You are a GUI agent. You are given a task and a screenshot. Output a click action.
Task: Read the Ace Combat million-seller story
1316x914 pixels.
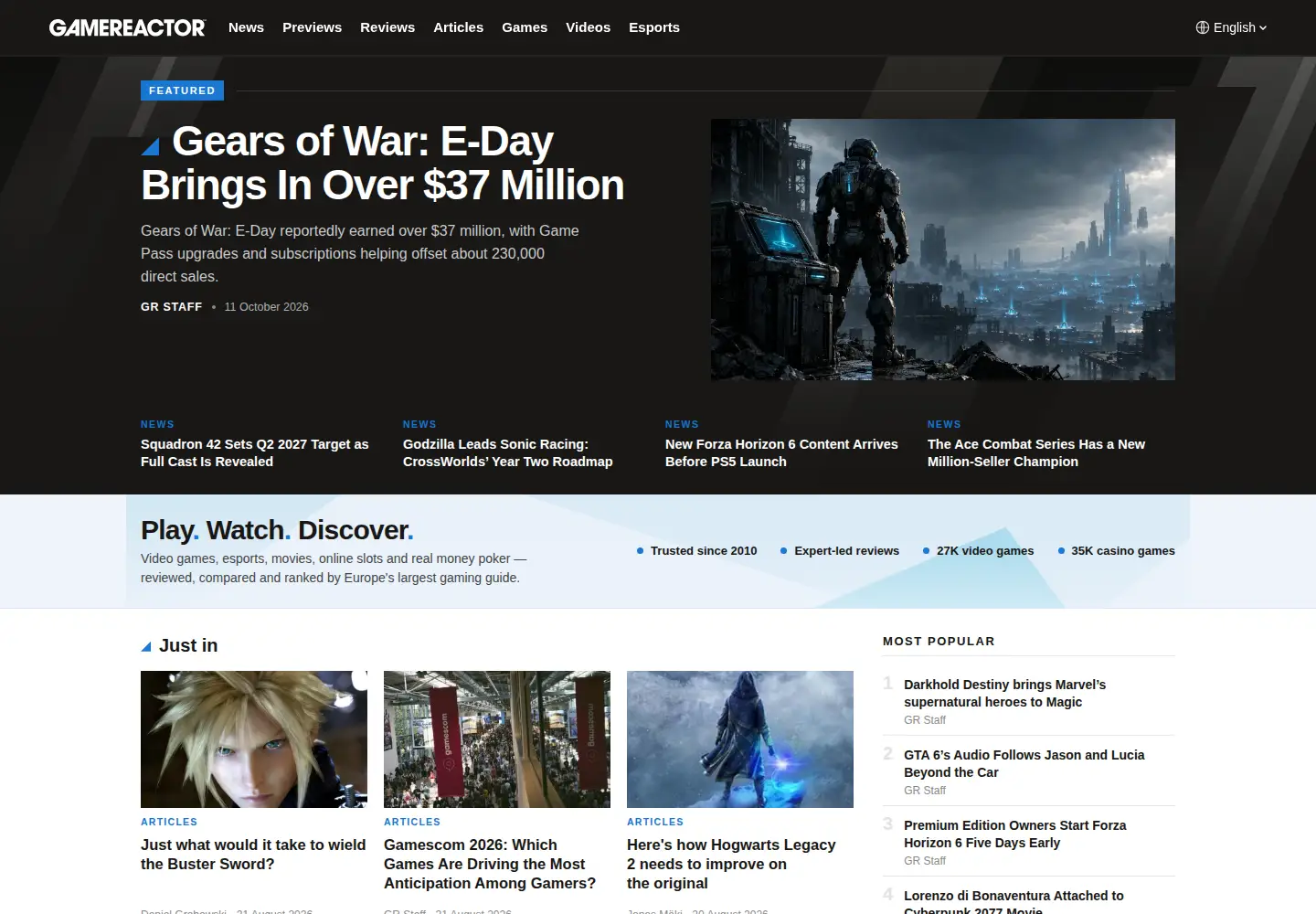[x=1036, y=452]
